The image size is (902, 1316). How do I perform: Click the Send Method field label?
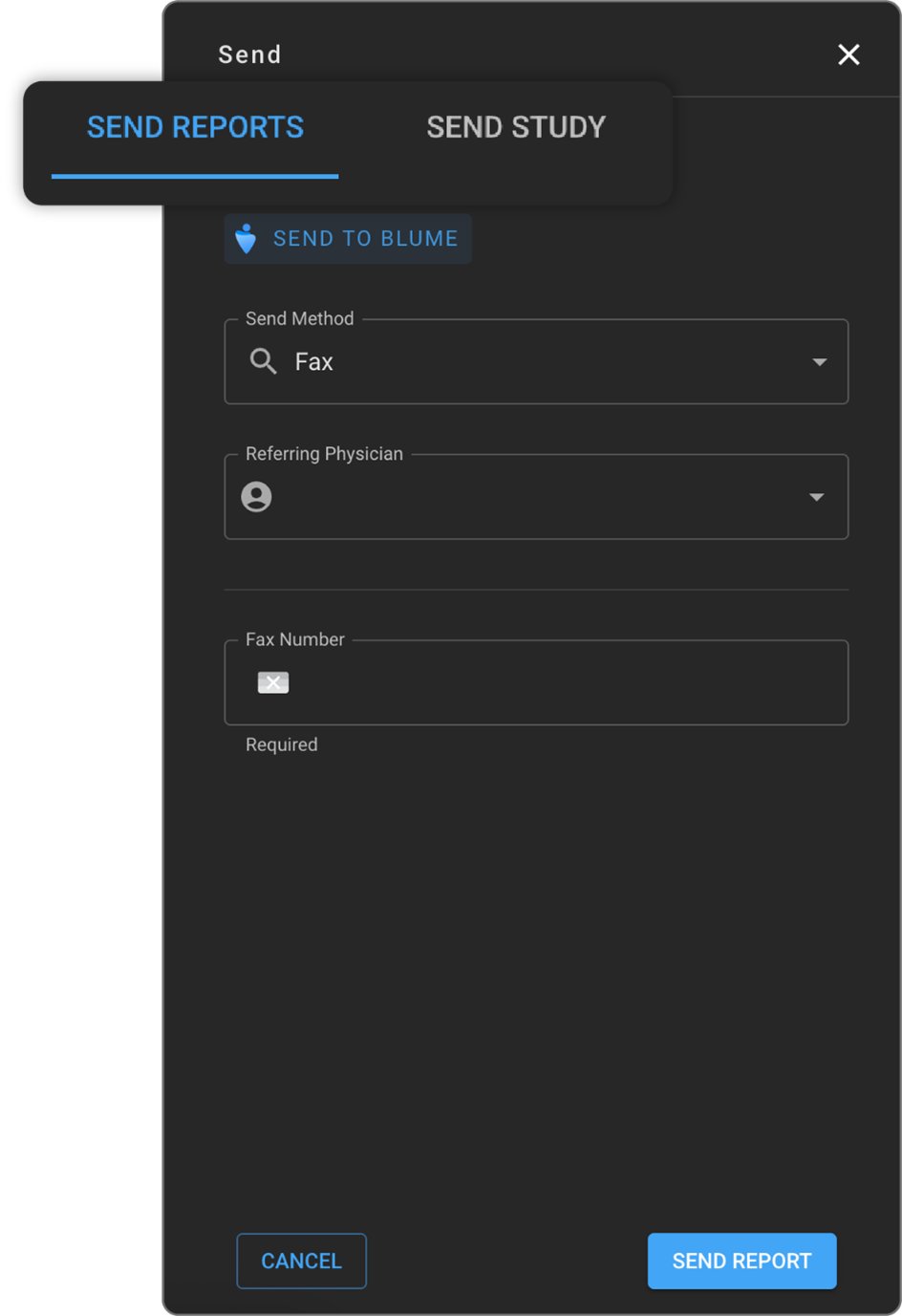pos(299,318)
